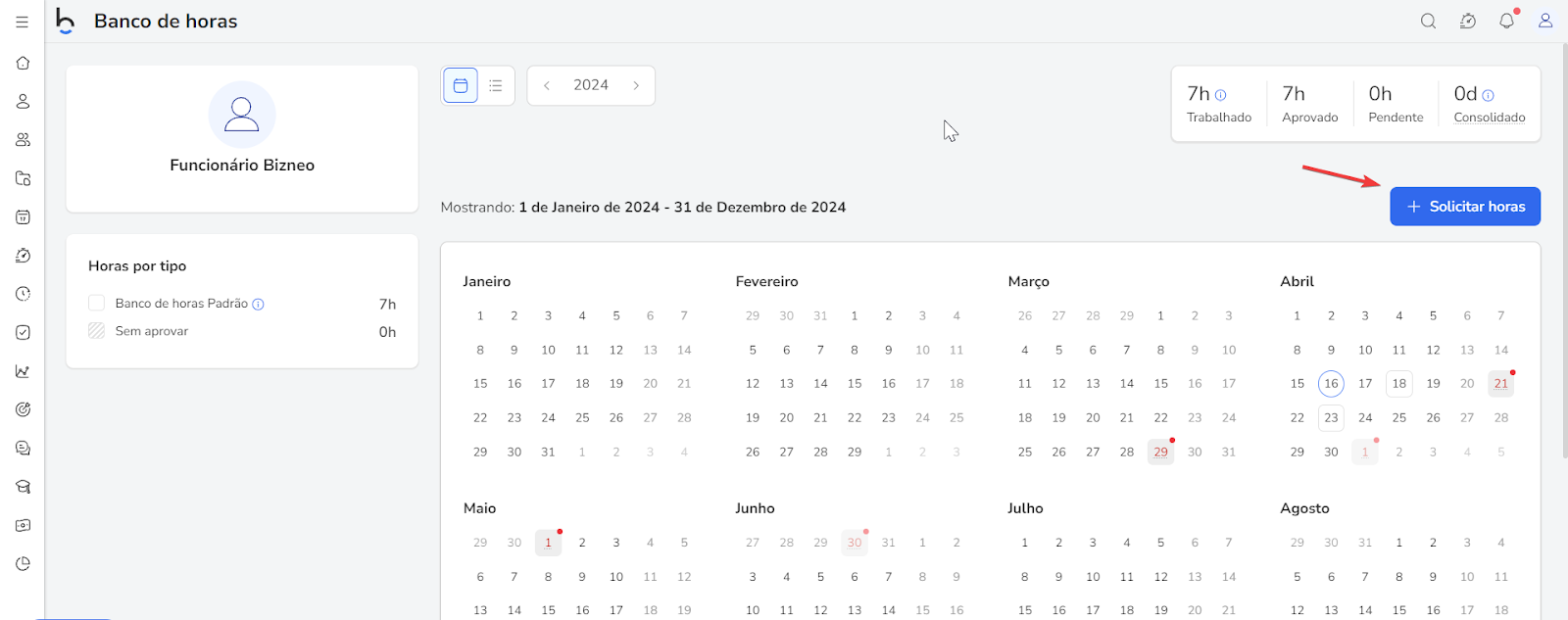Click the Janeiro month heading
1568x620 pixels.
pyautogui.click(x=487, y=281)
